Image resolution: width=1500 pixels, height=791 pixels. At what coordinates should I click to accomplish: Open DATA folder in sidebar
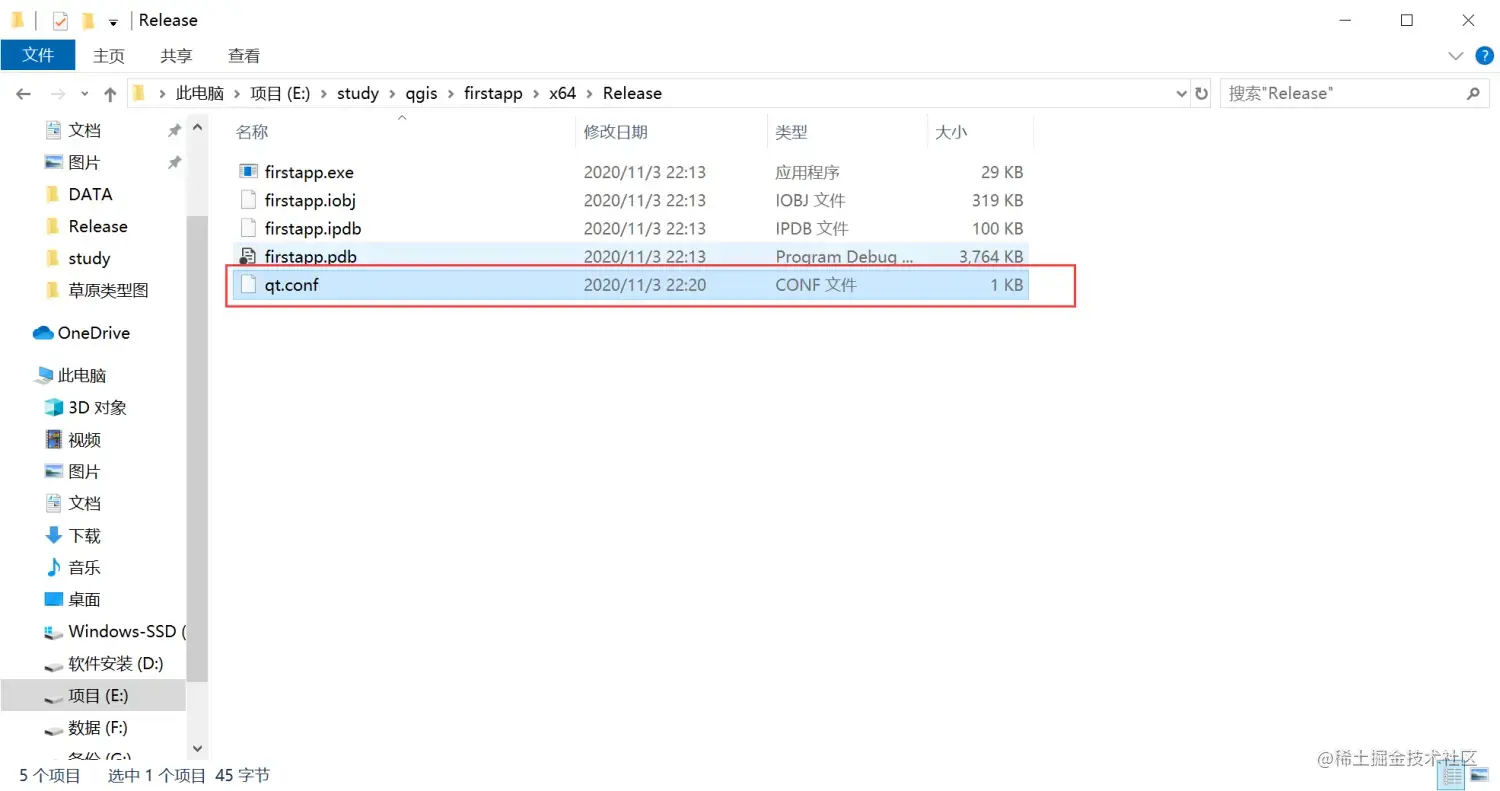[90, 194]
